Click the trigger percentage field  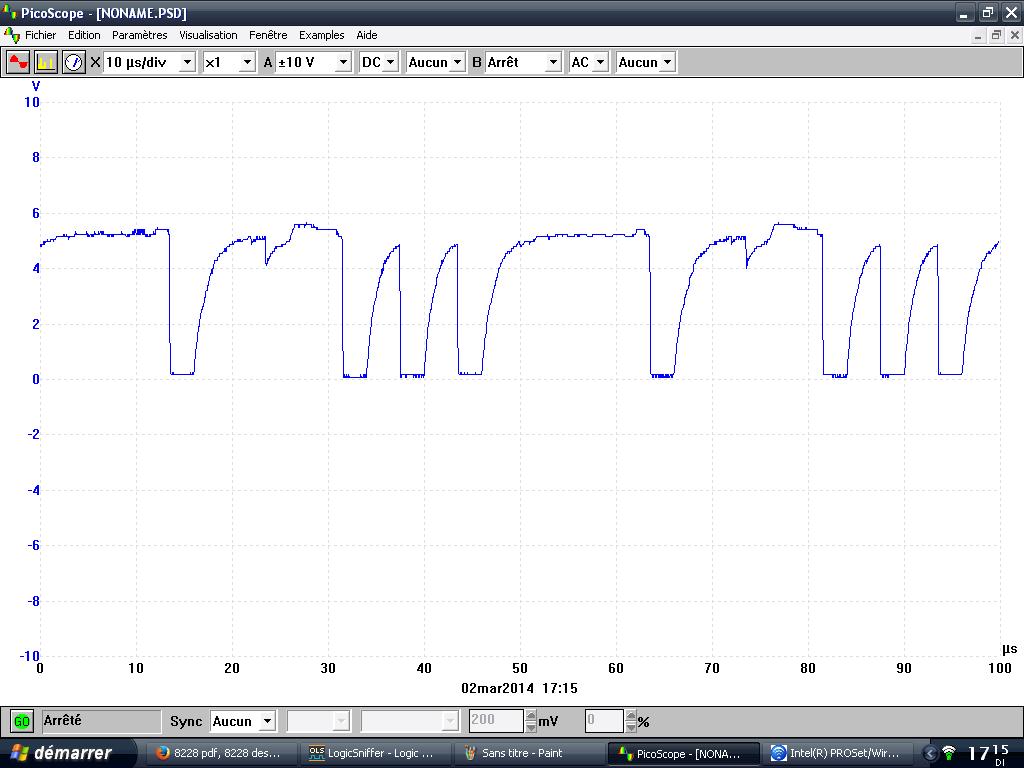604,720
